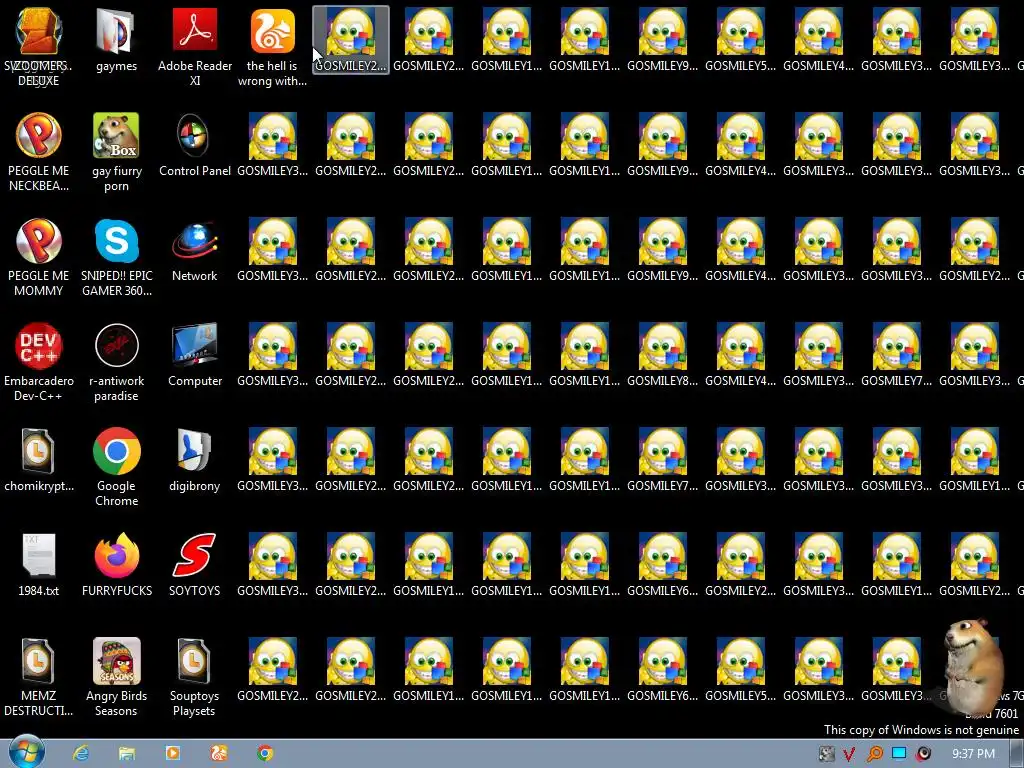Image resolution: width=1024 pixels, height=768 pixels.
Task: Click the speaker tray icon
Action: [x=923, y=754]
